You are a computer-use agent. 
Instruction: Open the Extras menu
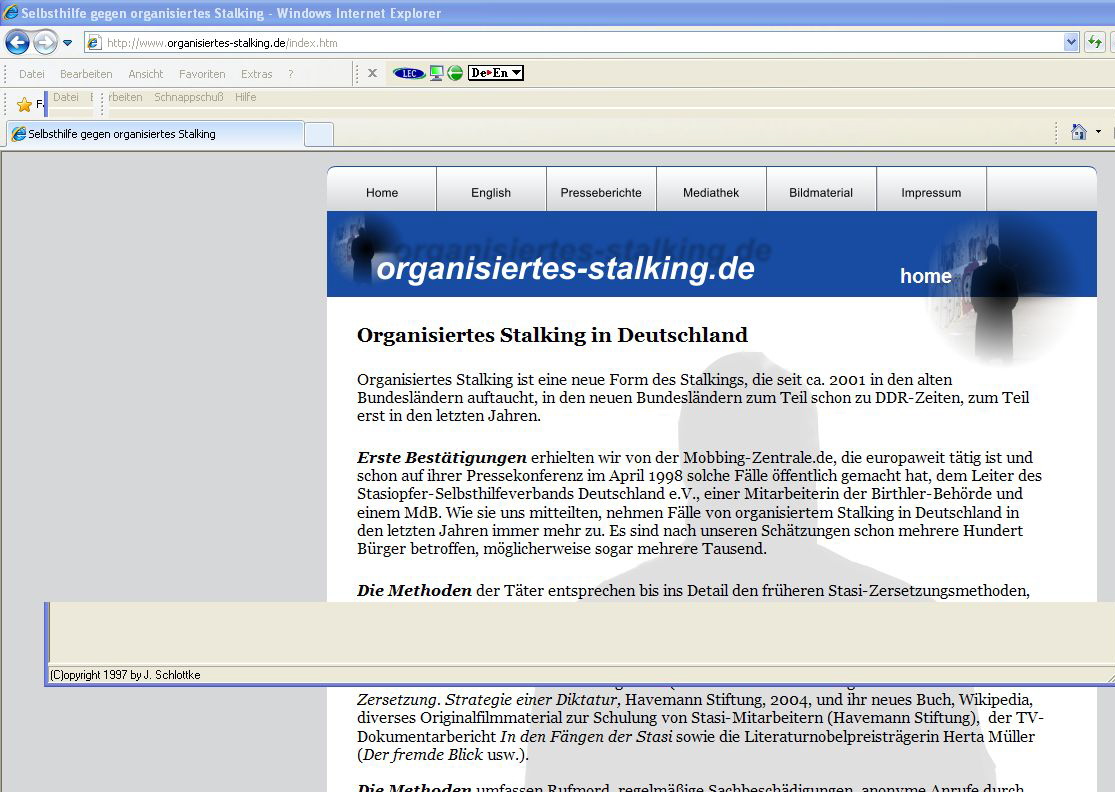pos(256,73)
